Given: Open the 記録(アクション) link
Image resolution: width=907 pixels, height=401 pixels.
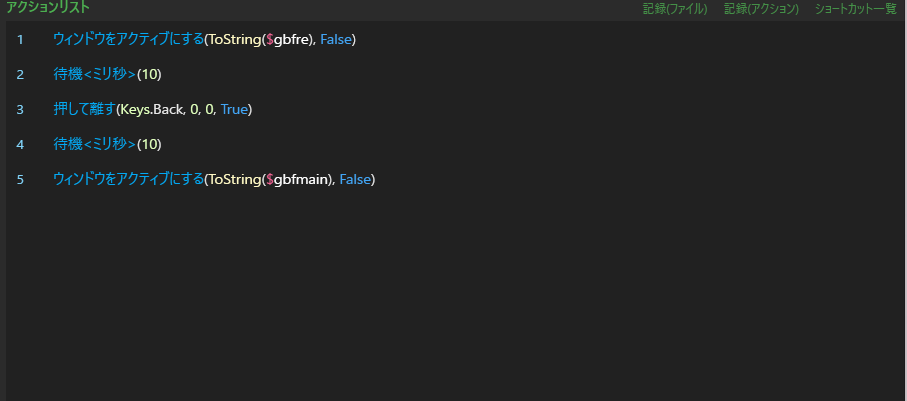Looking at the screenshot, I should [x=761, y=9].
